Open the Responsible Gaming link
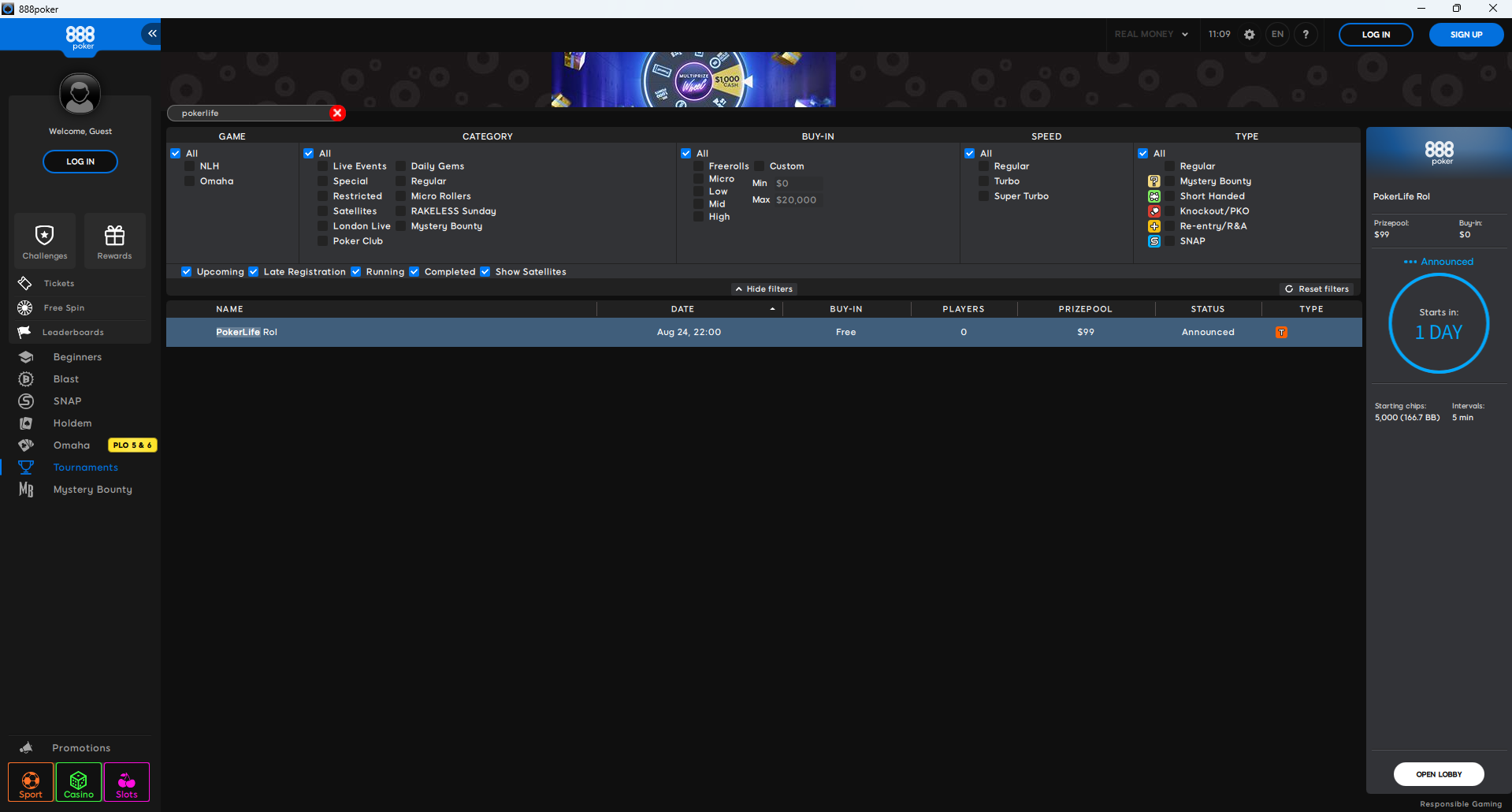Screen dimensions: 1512x812 [x=1461, y=804]
